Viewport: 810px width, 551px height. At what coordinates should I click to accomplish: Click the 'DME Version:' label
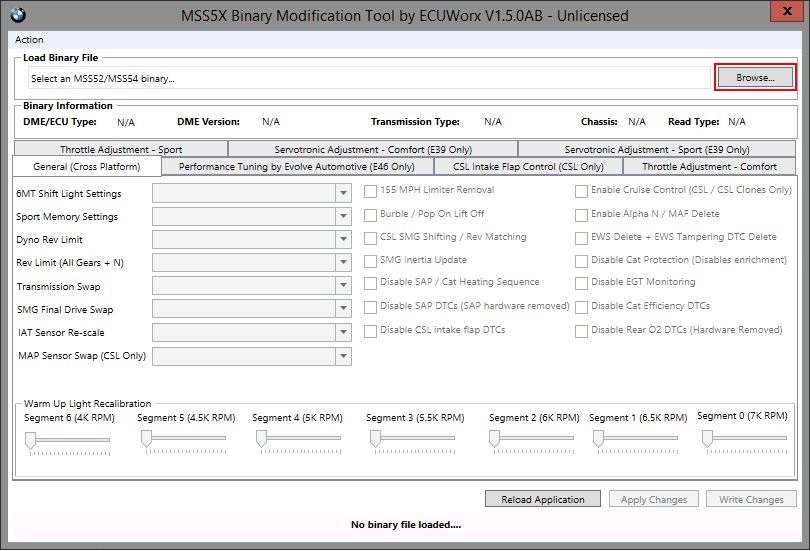[x=208, y=122]
